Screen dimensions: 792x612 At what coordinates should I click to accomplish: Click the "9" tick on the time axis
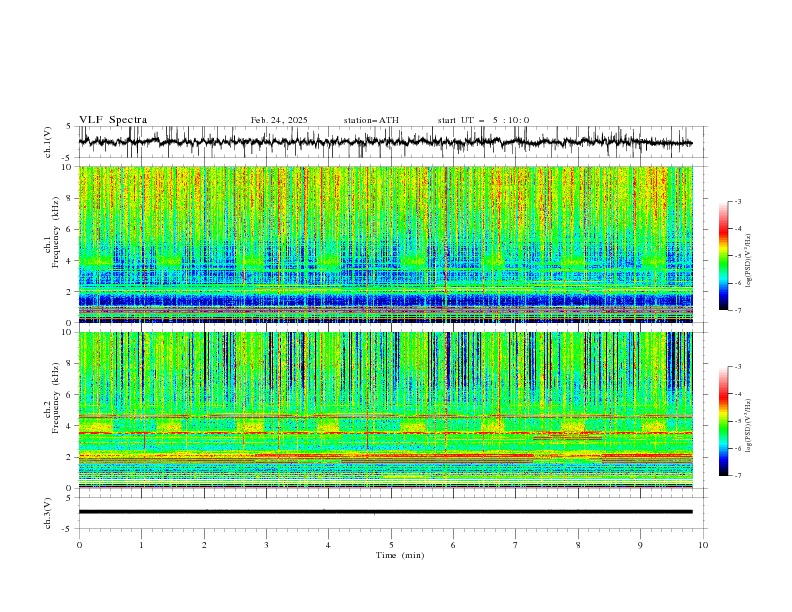coord(640,545)
